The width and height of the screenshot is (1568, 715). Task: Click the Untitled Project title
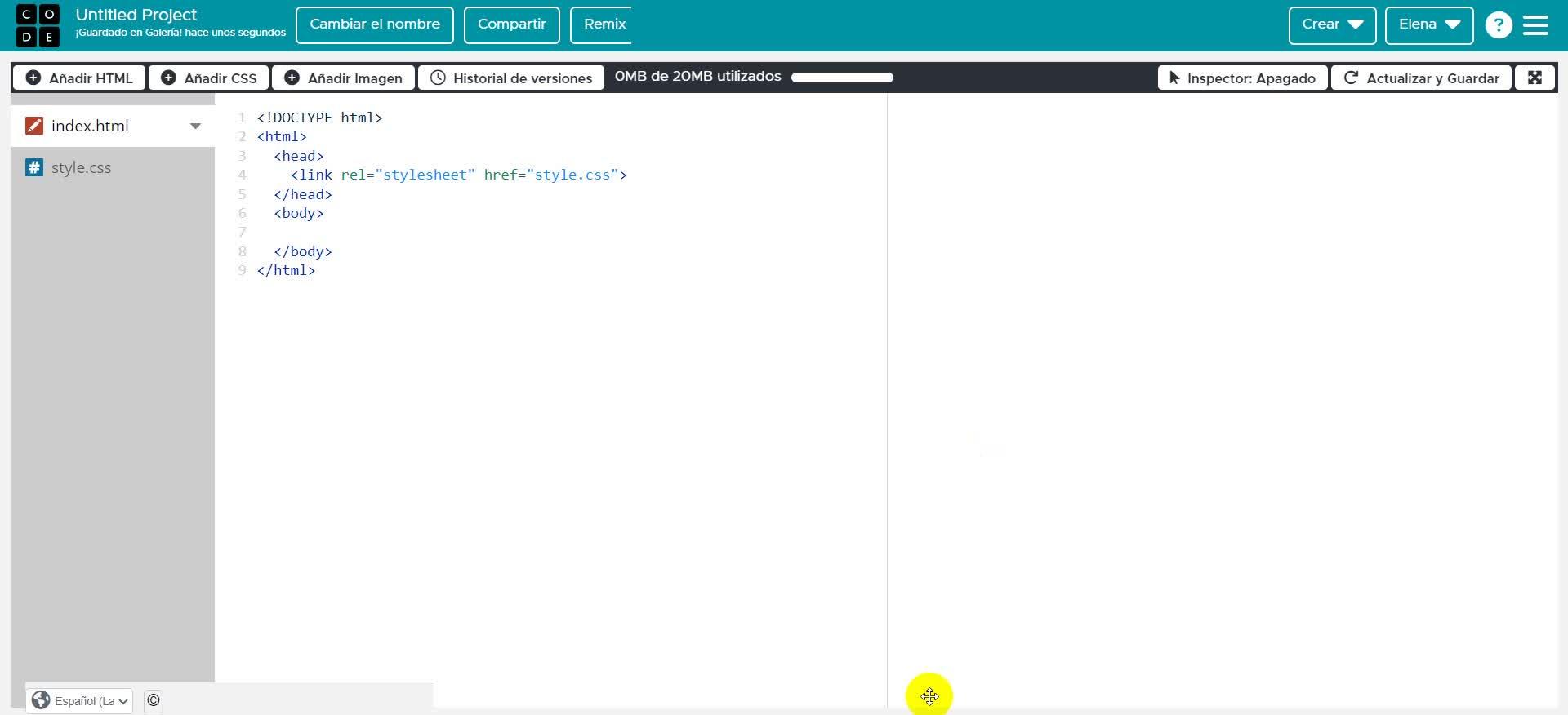(x=136, y=15)
